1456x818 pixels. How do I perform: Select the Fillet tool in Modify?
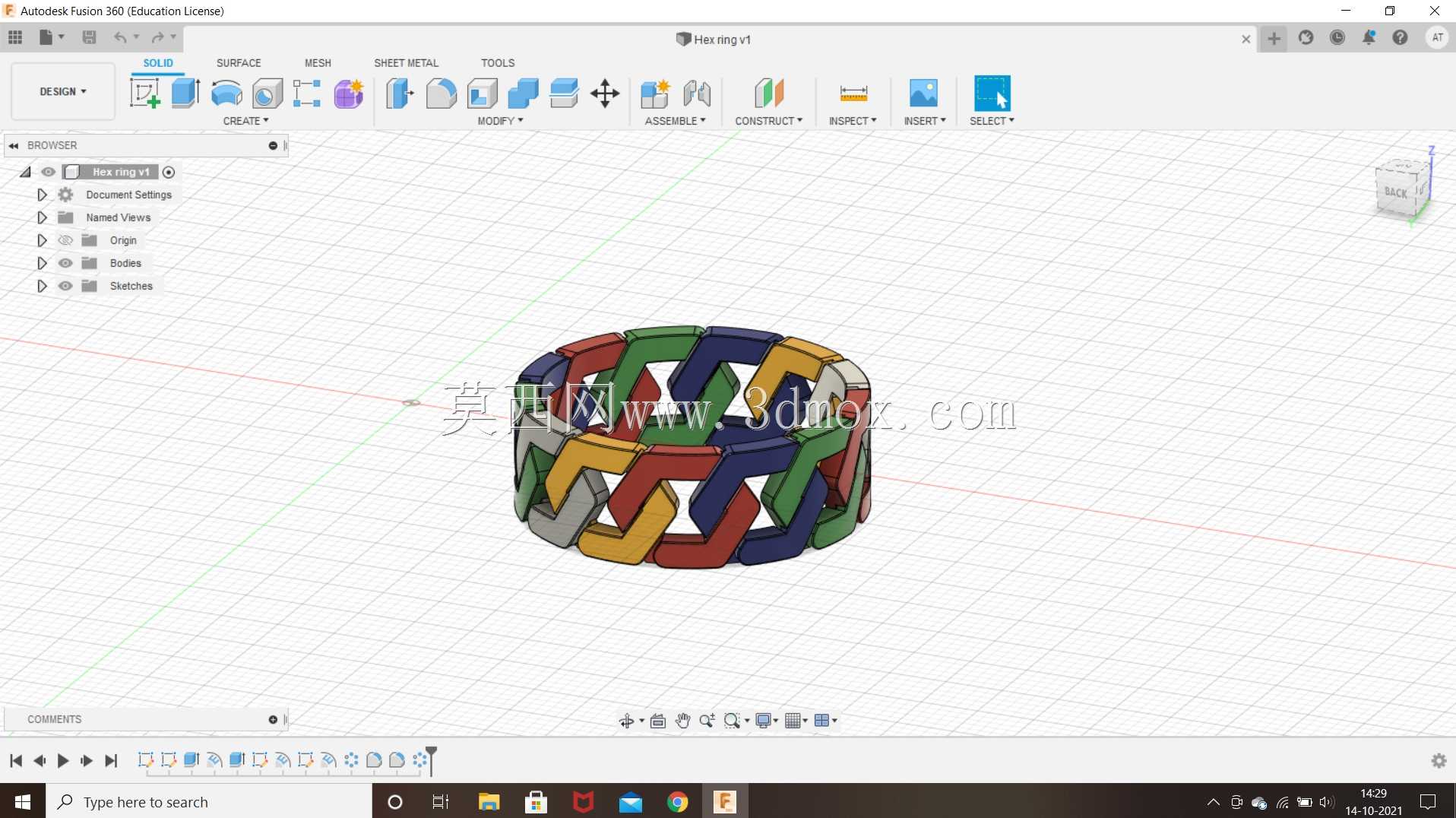[441, 94]
